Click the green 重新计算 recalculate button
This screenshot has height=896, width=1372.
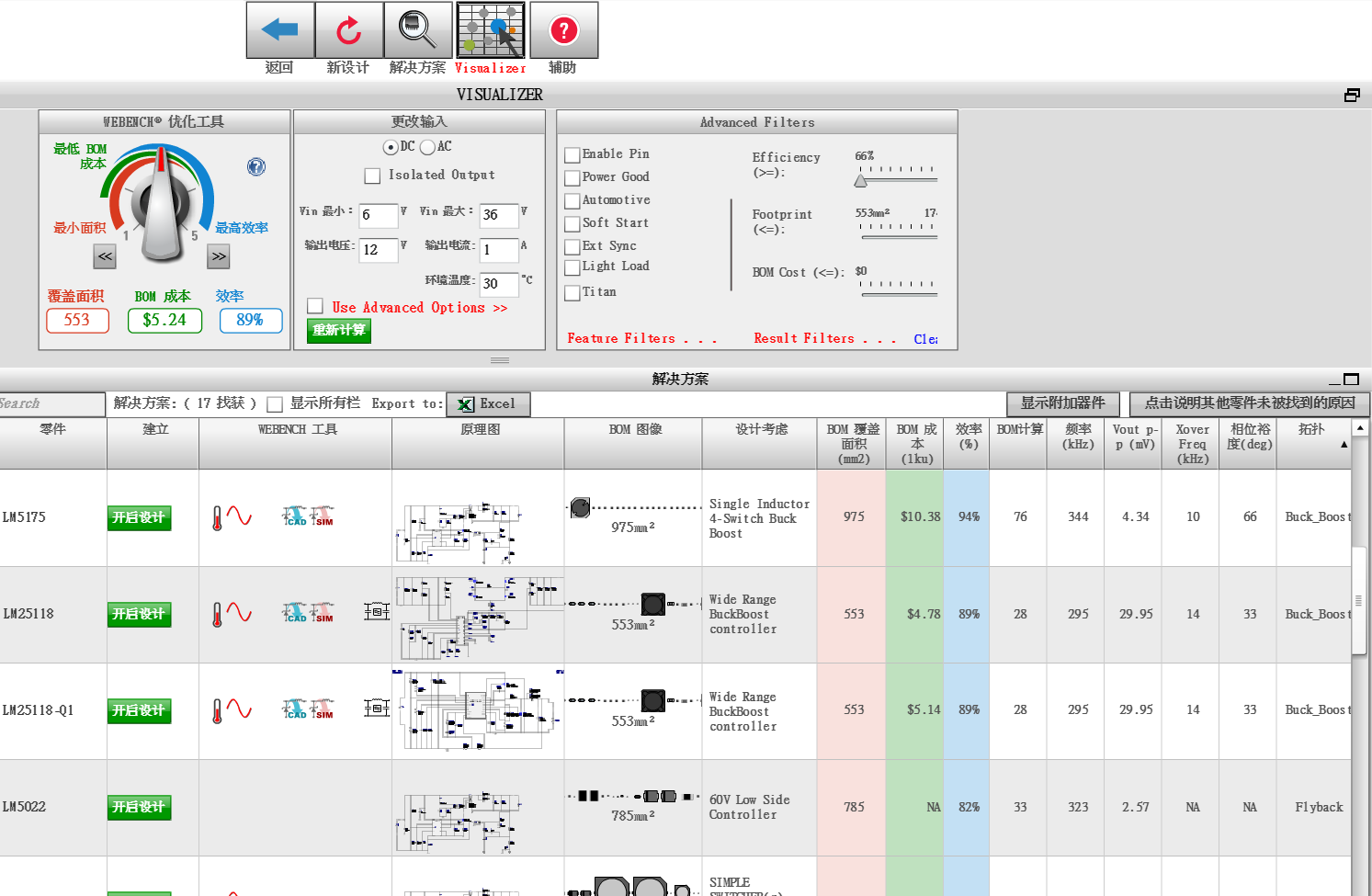[339, 331]
